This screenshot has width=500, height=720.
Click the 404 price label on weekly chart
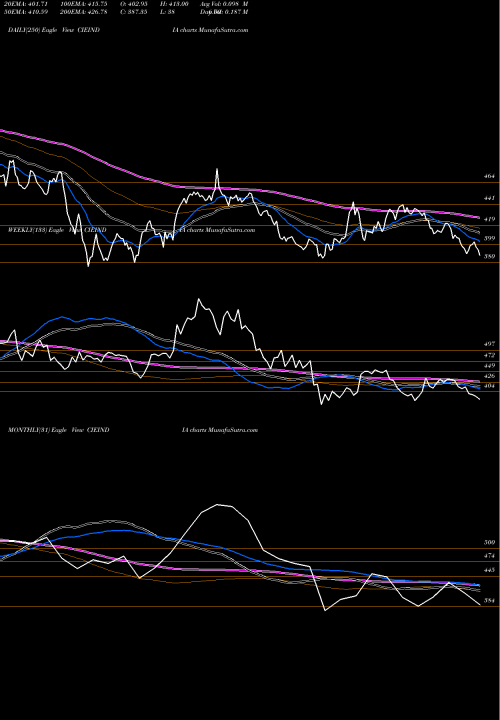489,386
